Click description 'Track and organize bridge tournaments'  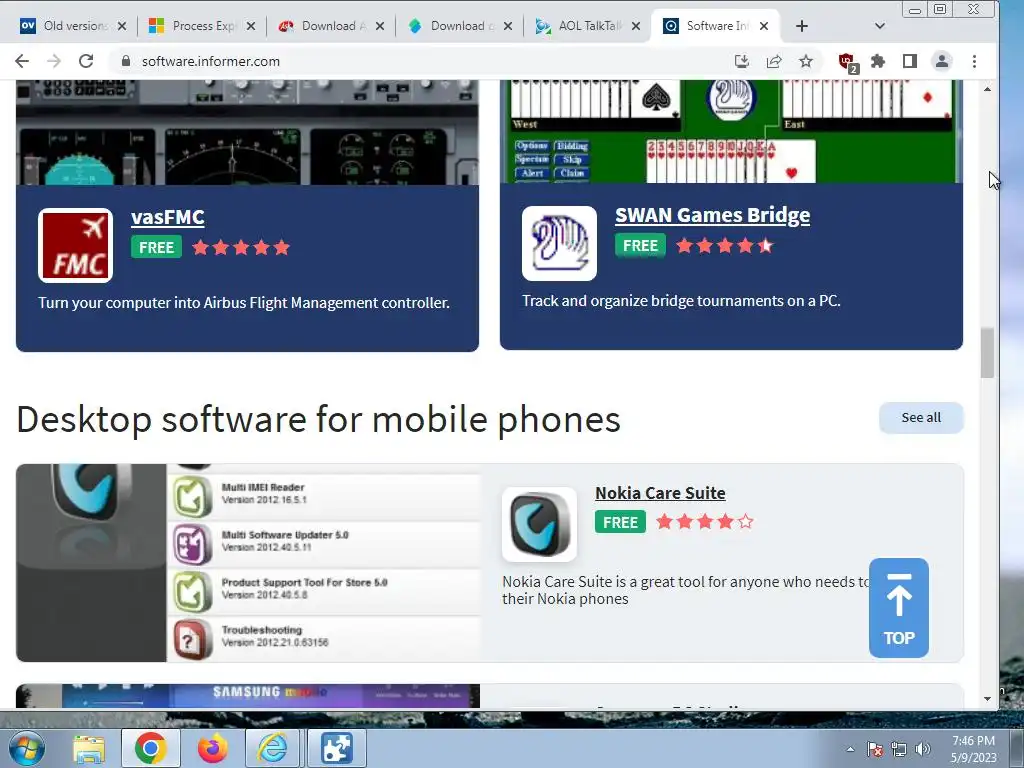pos(681,301)
